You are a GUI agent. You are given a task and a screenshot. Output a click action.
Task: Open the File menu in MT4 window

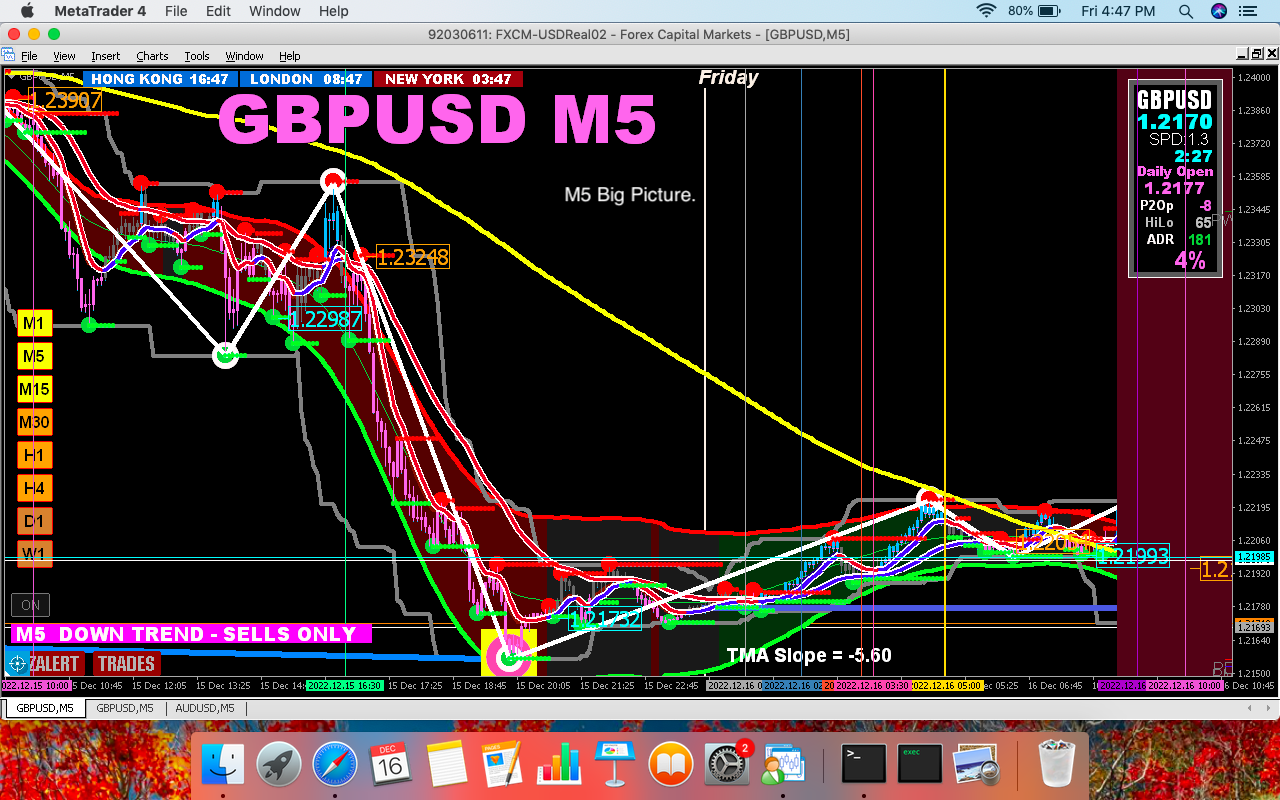coord(30,56)
